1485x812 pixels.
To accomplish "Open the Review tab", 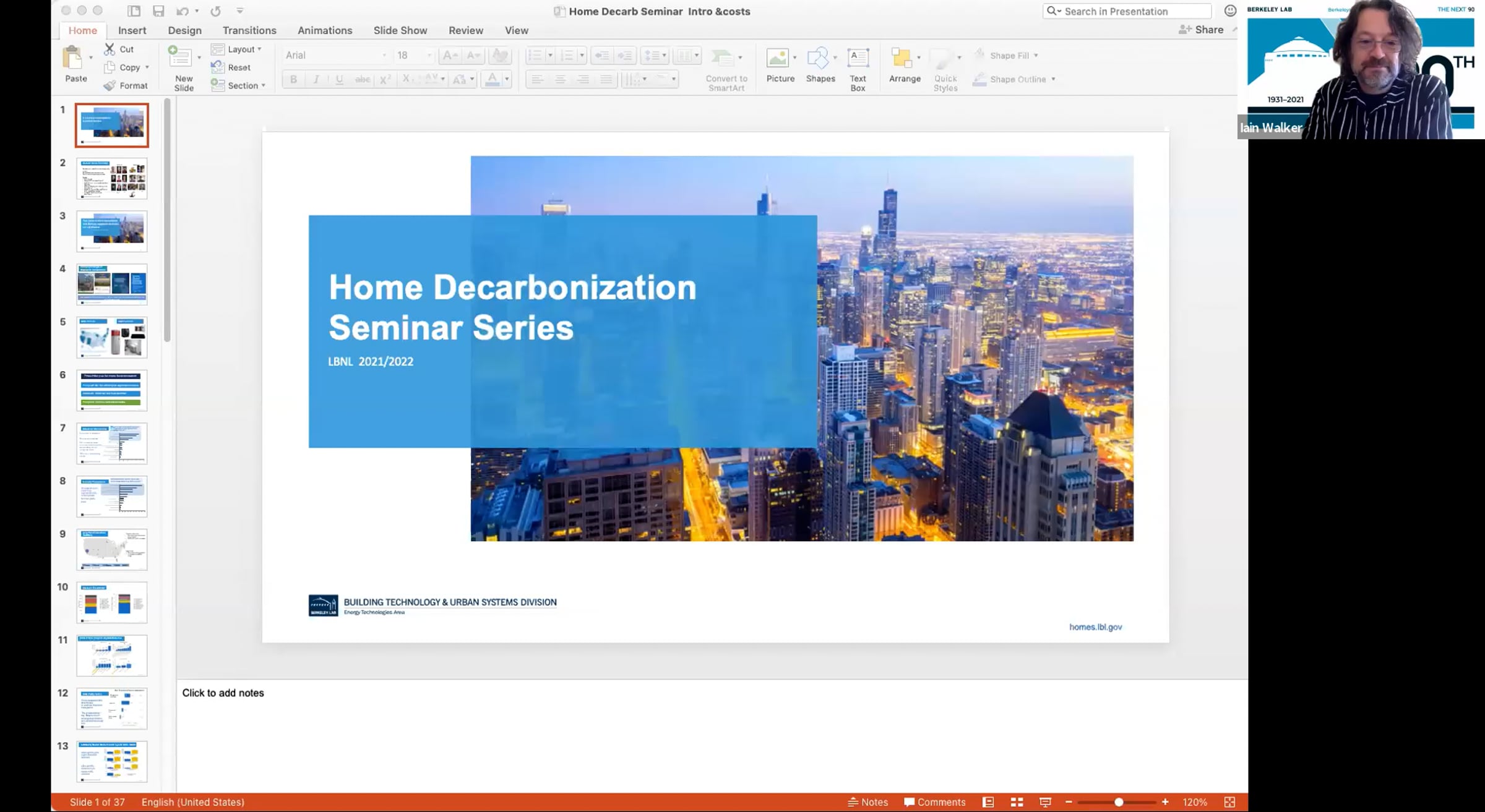I will tap(466, 30).
